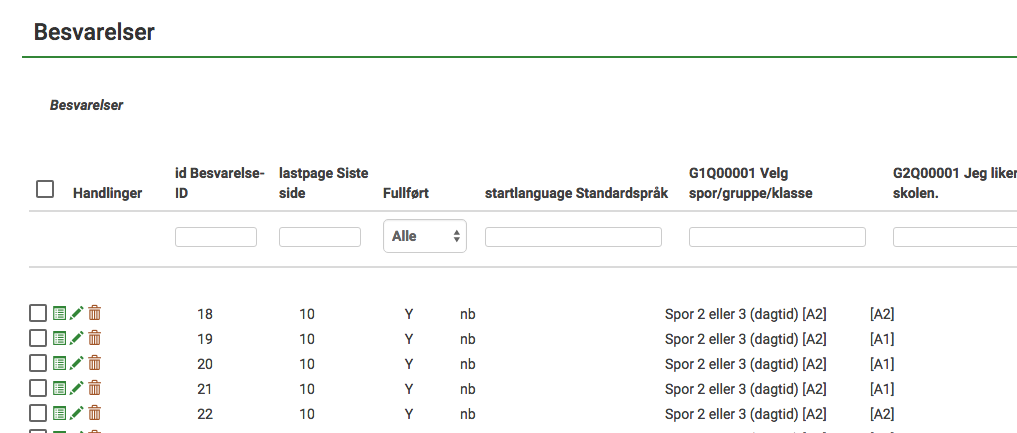Edit response 19 using pencil icon
1017x433 pixels.
77,338
